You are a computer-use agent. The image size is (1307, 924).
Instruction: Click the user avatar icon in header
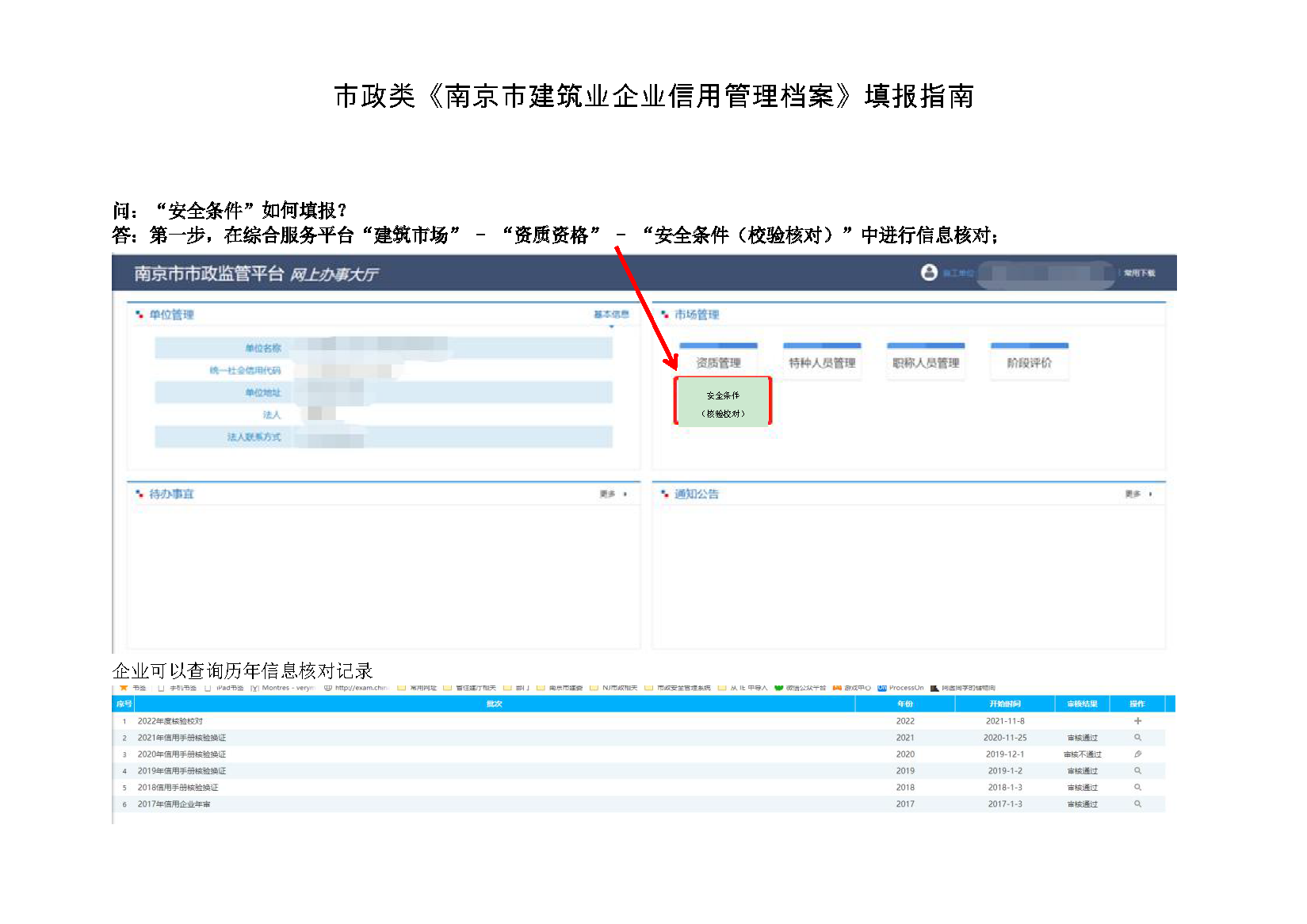929,273
